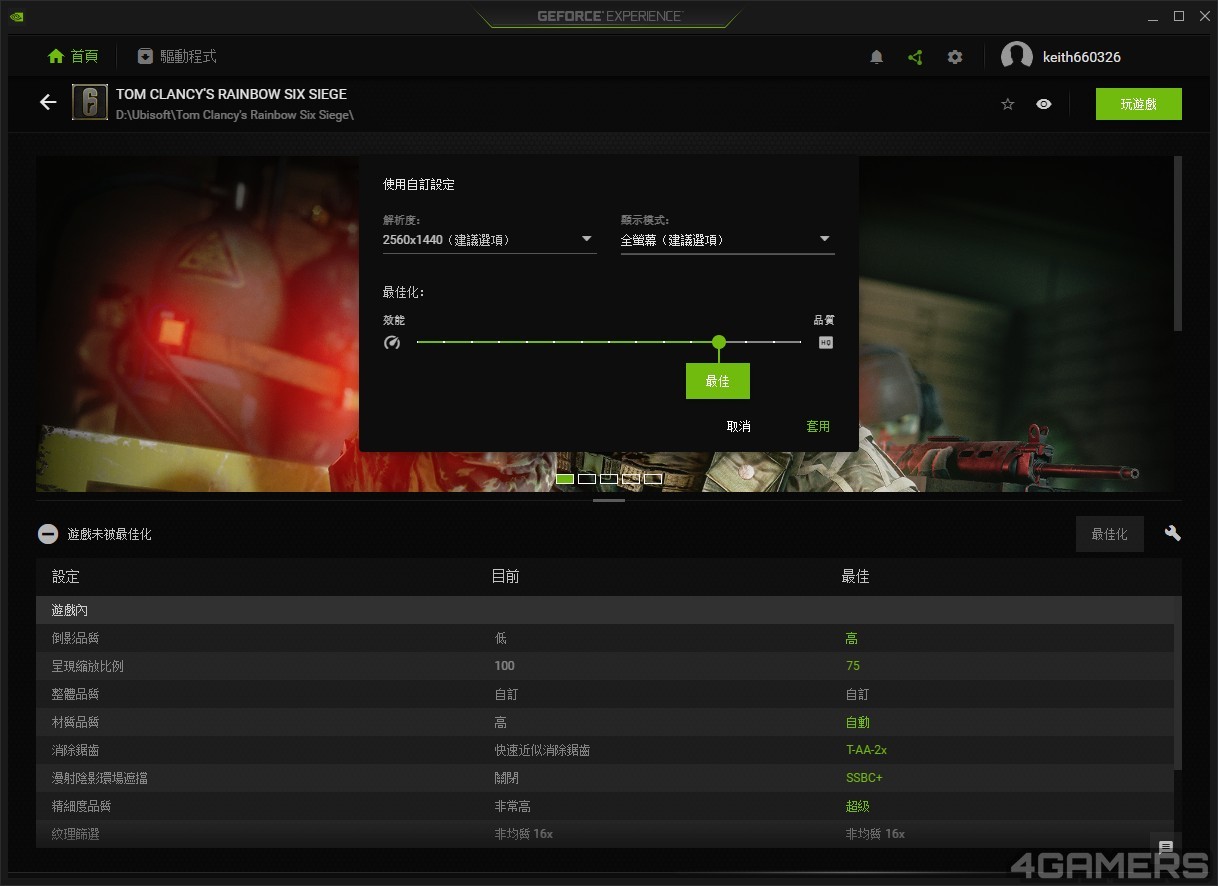Open the keith660326 account menu
Image resolution: width=1218 pixels, height=886 pixels.
pos(1061,57)
